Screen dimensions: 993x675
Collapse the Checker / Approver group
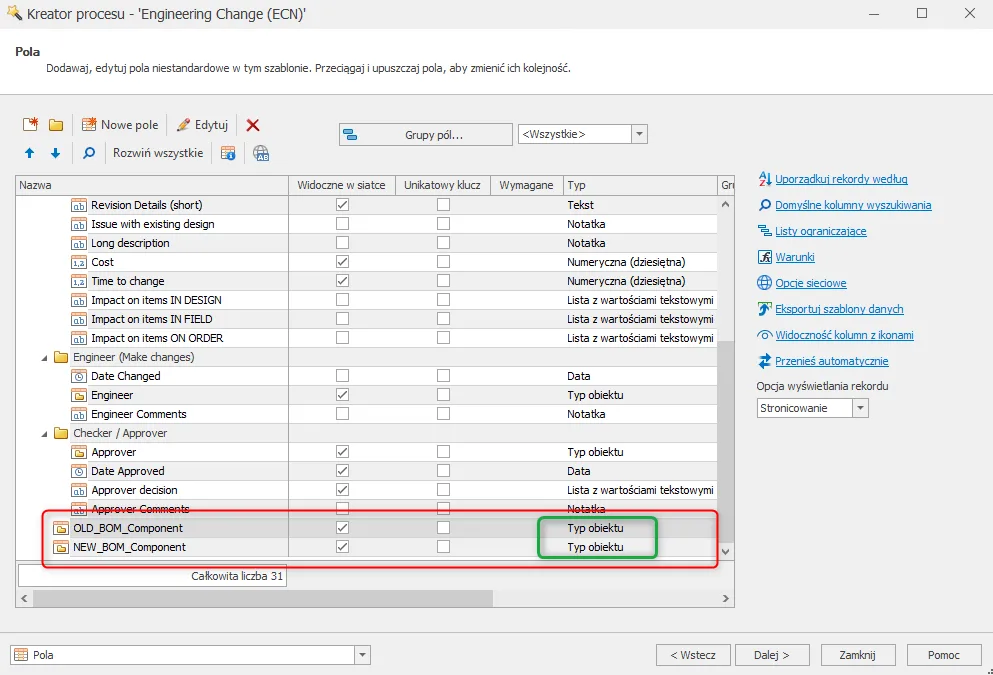pos(44,434)
